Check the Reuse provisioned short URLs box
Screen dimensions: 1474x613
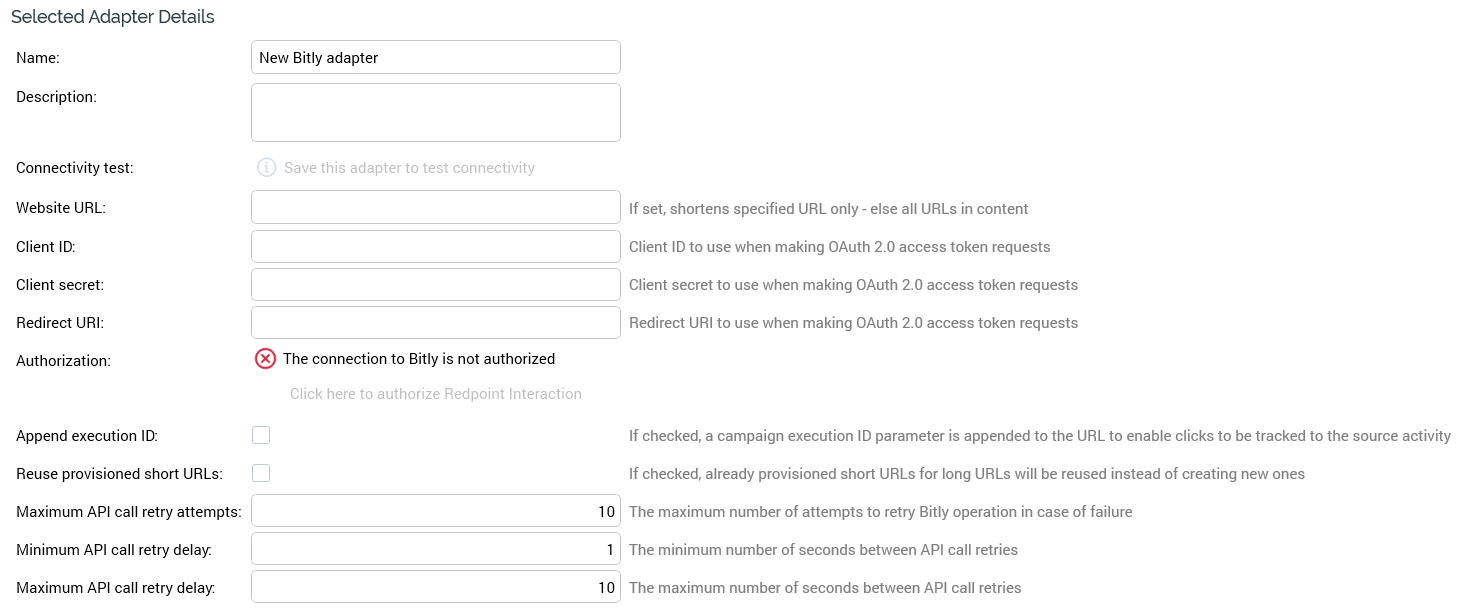tap(261, 473)
